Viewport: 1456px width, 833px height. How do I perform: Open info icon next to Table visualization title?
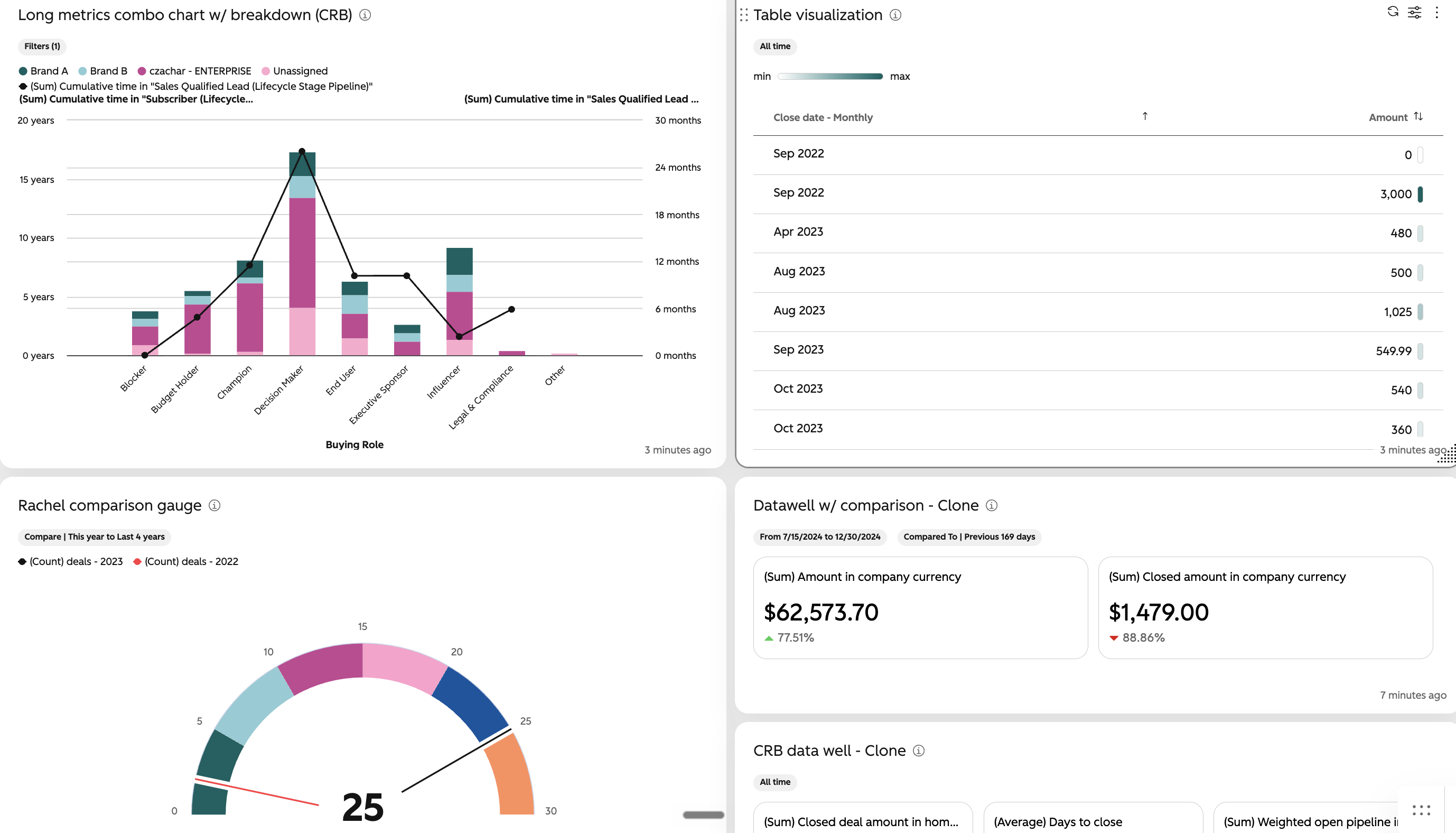tap(895, 15)
